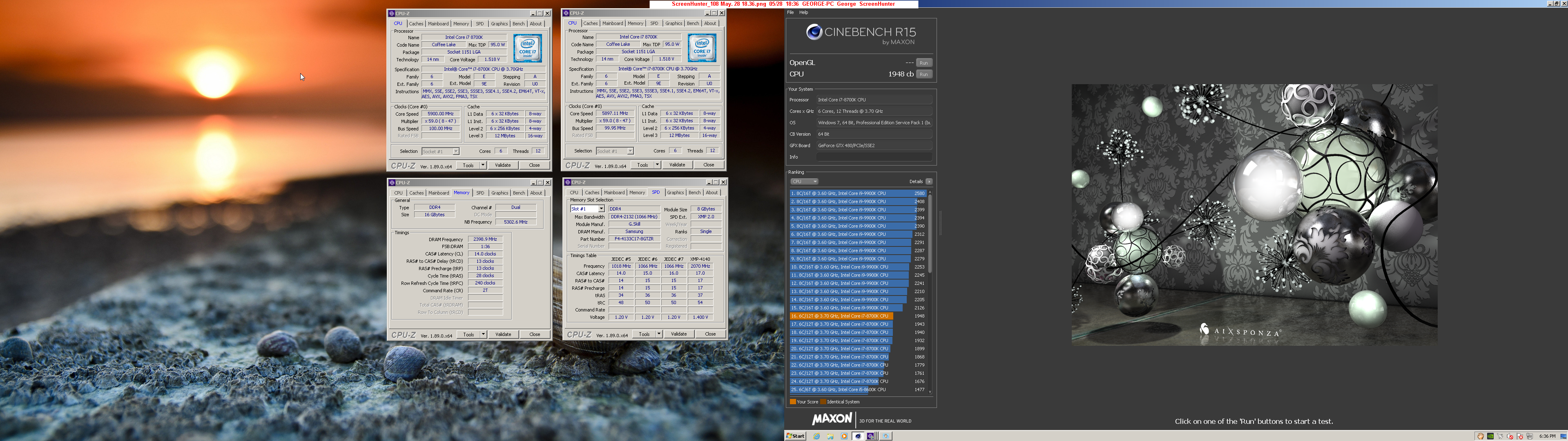Activate the ScreenHunter taskbar icon
1568x441 pixels.
[886, 436]
